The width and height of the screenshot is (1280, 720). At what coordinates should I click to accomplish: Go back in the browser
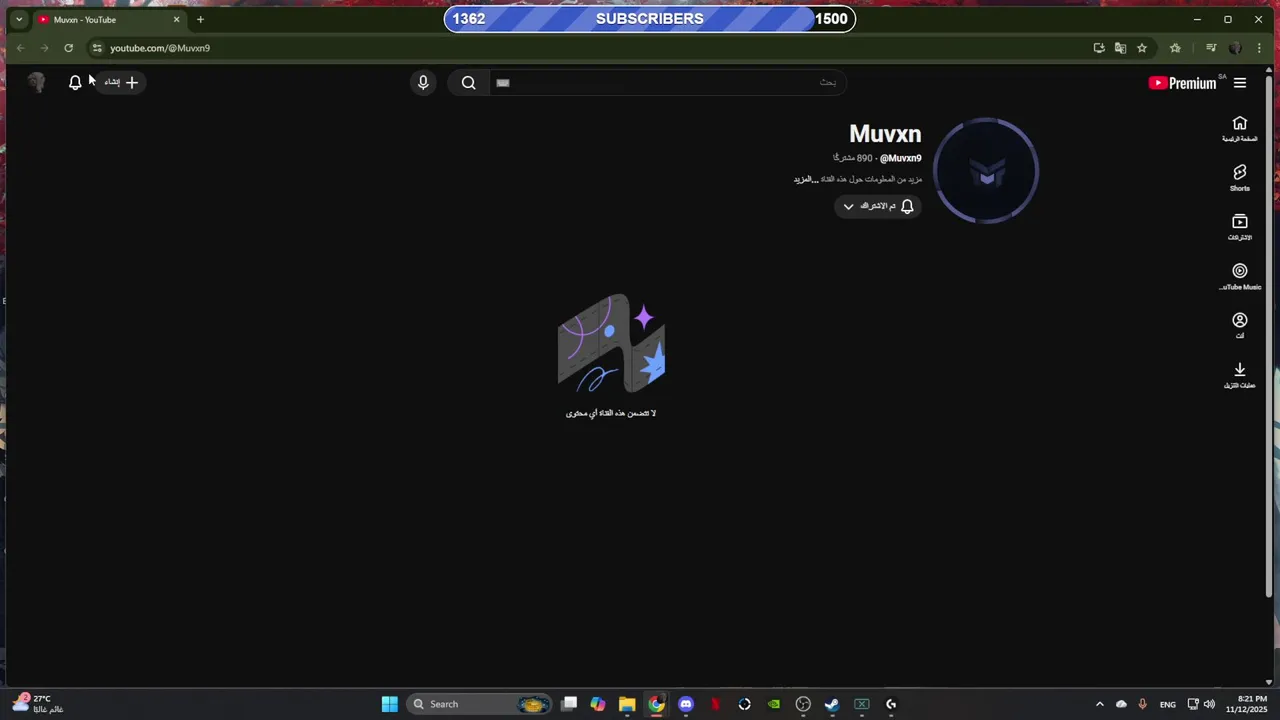[x=20, y=48]
